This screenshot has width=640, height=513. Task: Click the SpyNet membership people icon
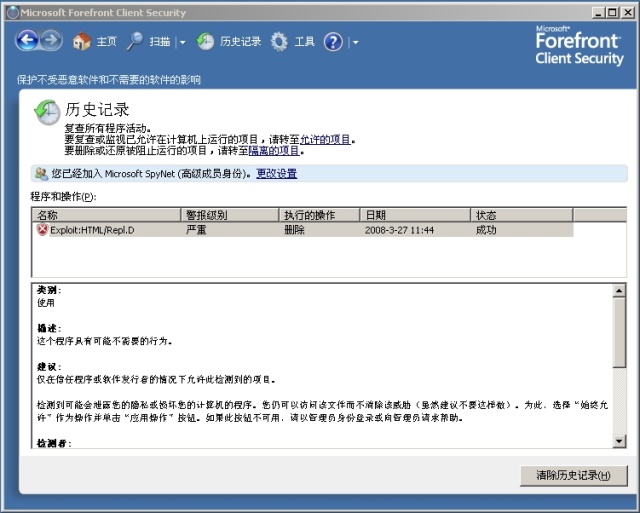click(x=40, y=173)
